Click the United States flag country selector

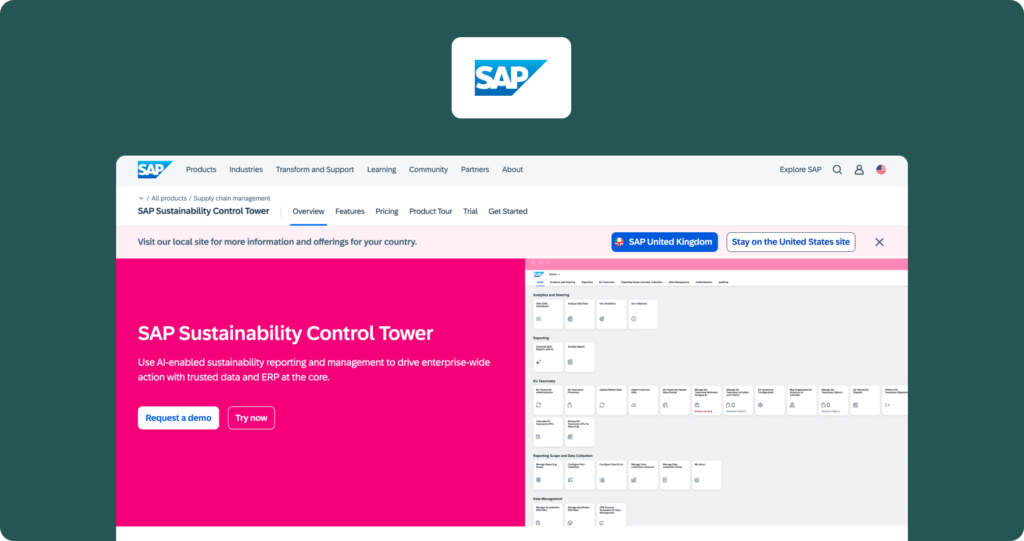click(x=881, y=170)
